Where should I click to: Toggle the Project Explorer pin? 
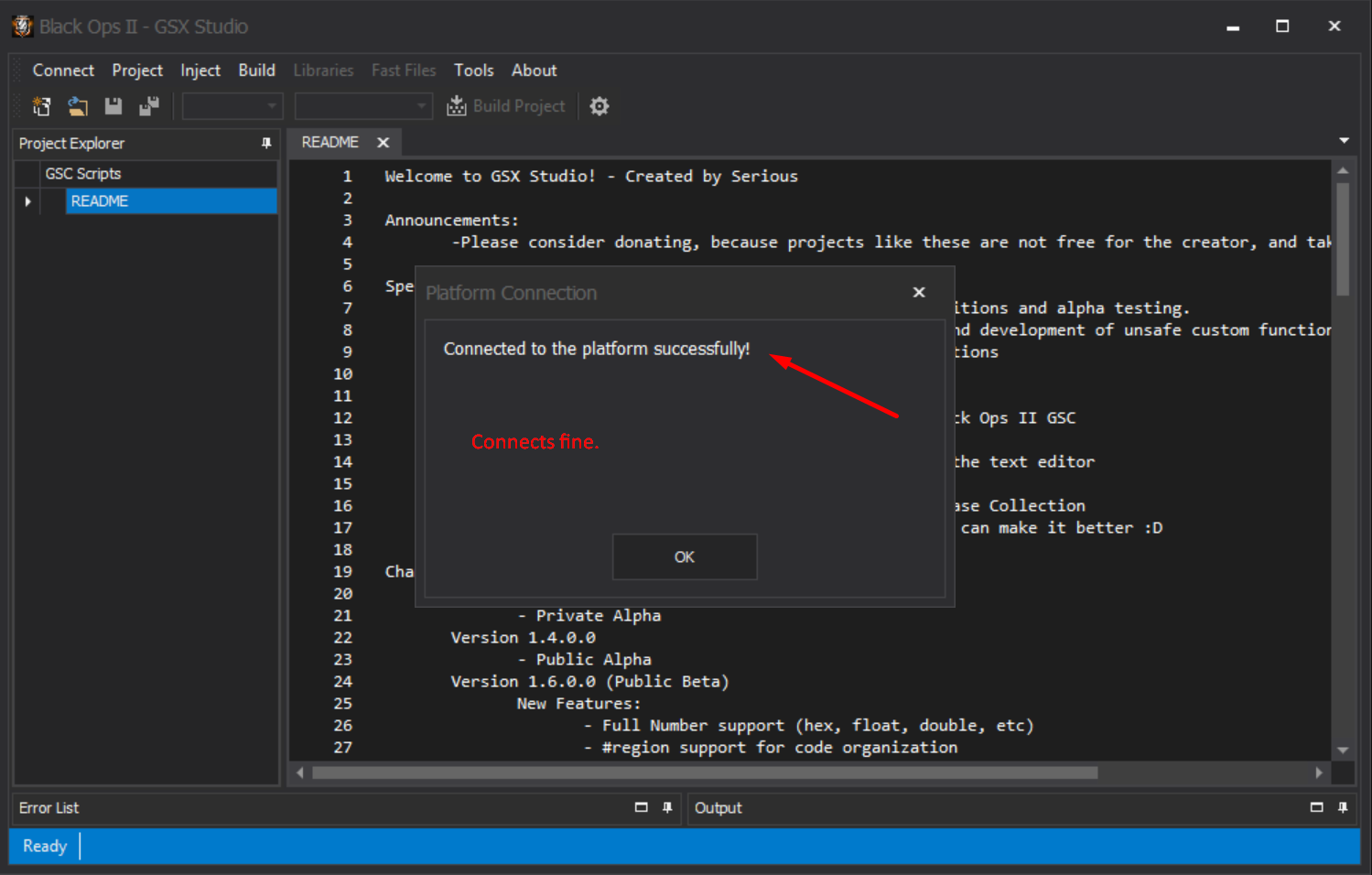[x=266, y=144]
